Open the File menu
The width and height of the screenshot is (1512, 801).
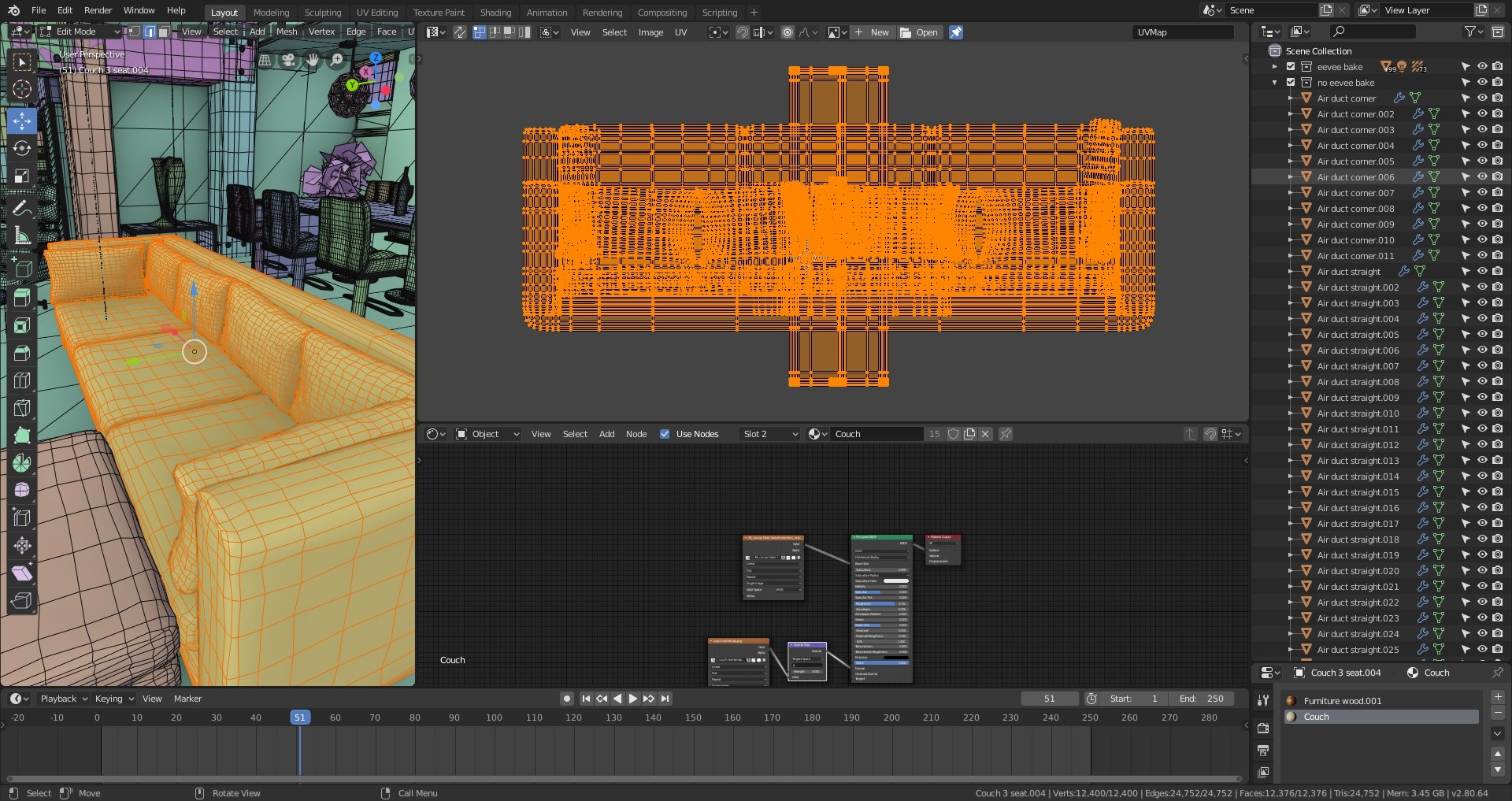39,10
